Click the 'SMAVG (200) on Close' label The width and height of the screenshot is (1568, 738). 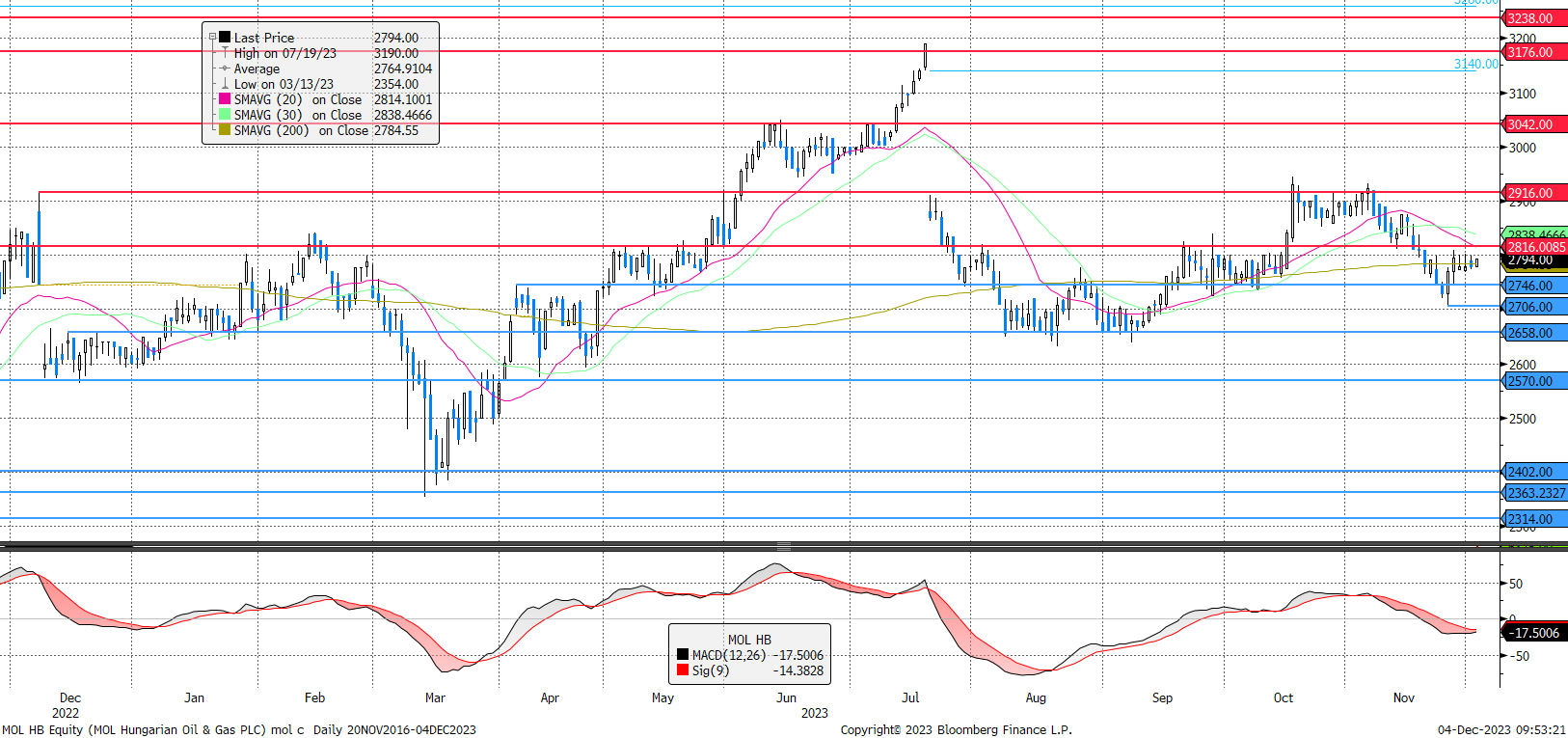click(x=301, y=130)
